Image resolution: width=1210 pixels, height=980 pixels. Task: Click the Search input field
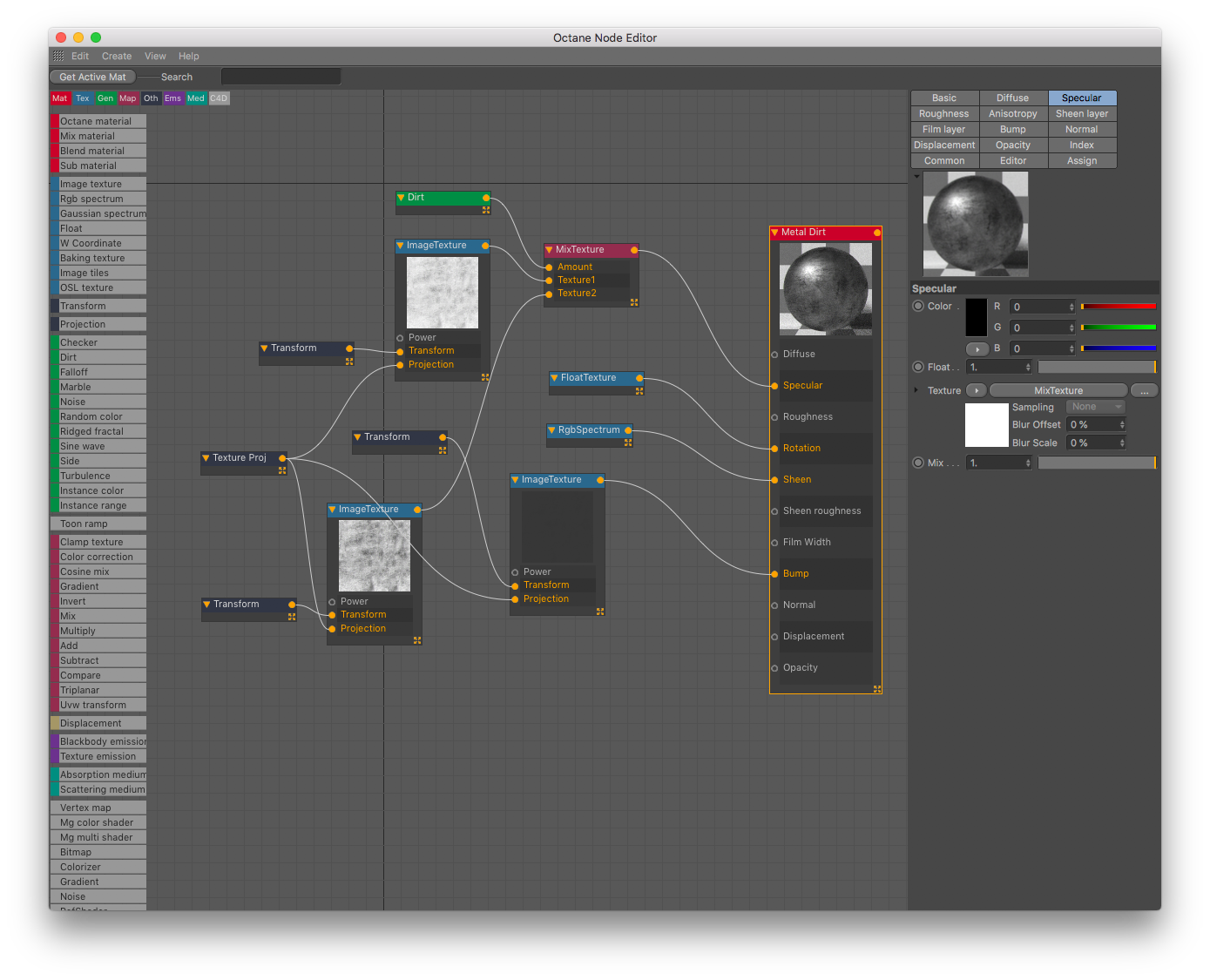(x=281, y=77)
